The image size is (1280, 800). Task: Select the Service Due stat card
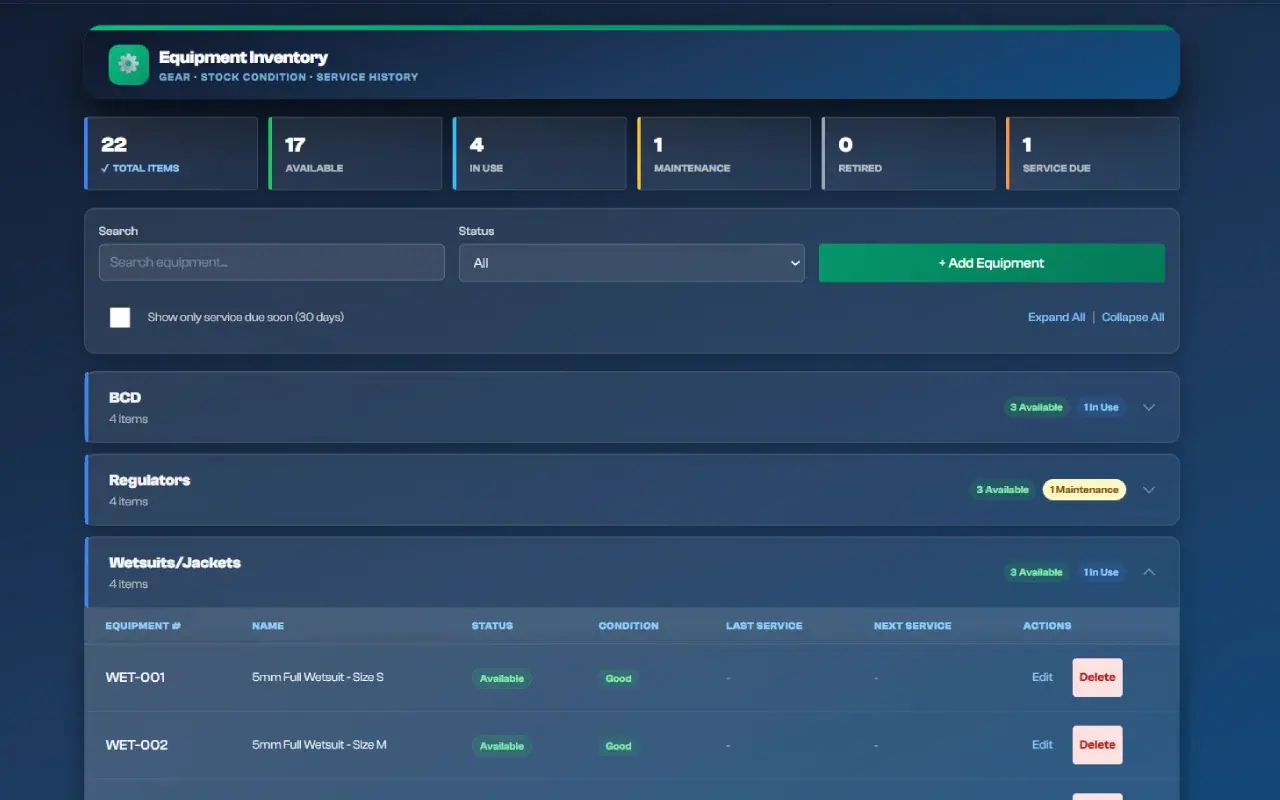point(1093,153)
